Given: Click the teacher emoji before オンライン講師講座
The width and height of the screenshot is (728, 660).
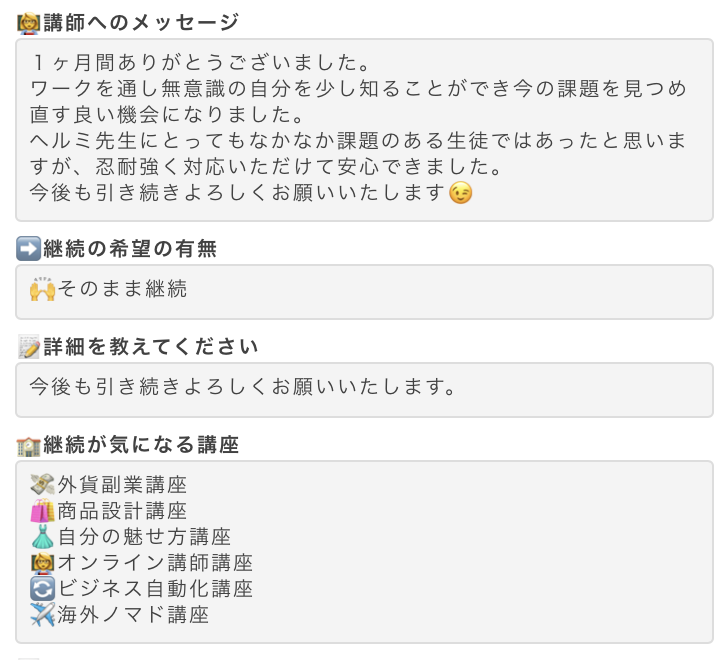Looking at the screenshot, I should [42, 563].
